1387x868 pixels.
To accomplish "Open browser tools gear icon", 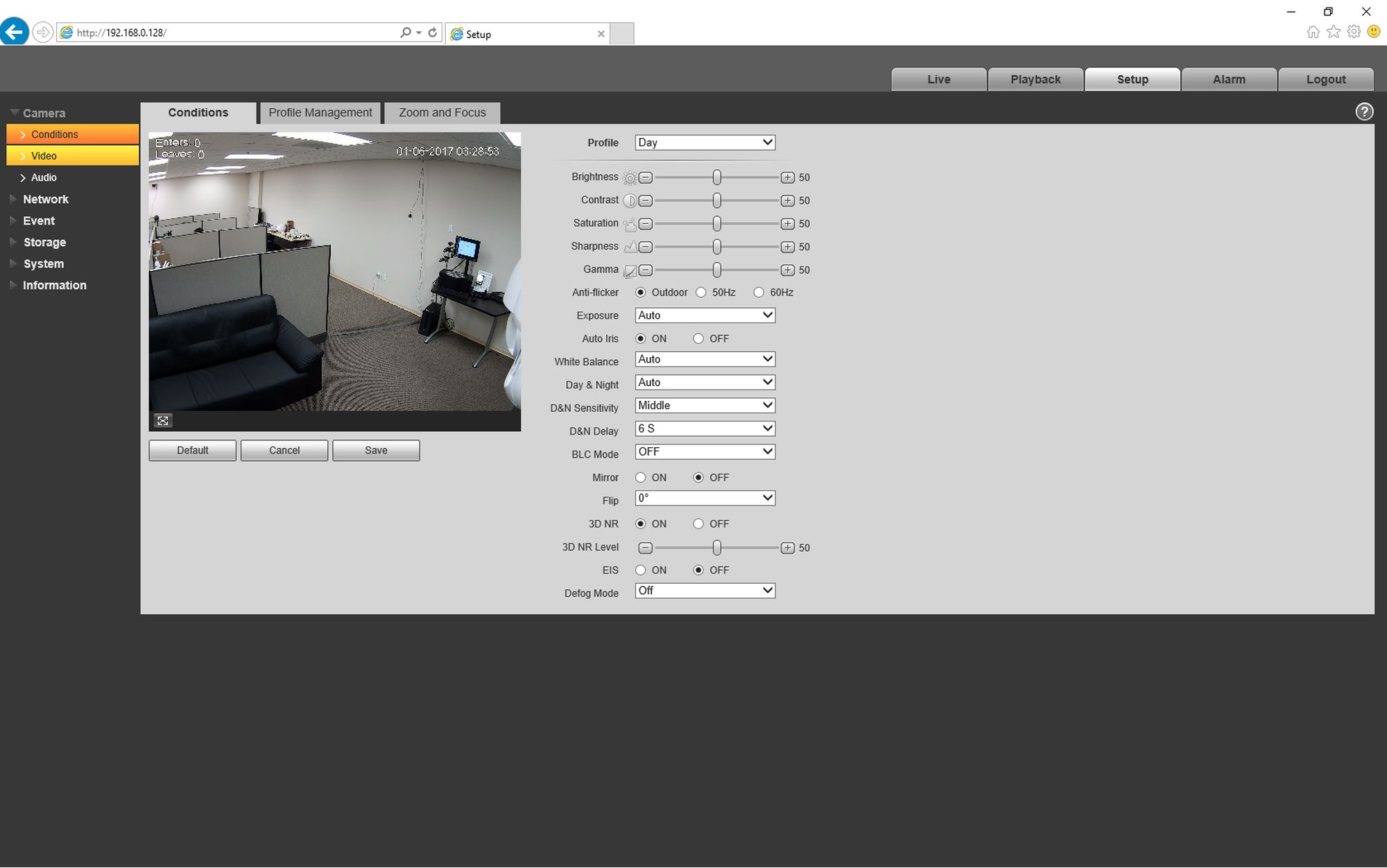I will pyautogui.click(x=1354, y=32).
